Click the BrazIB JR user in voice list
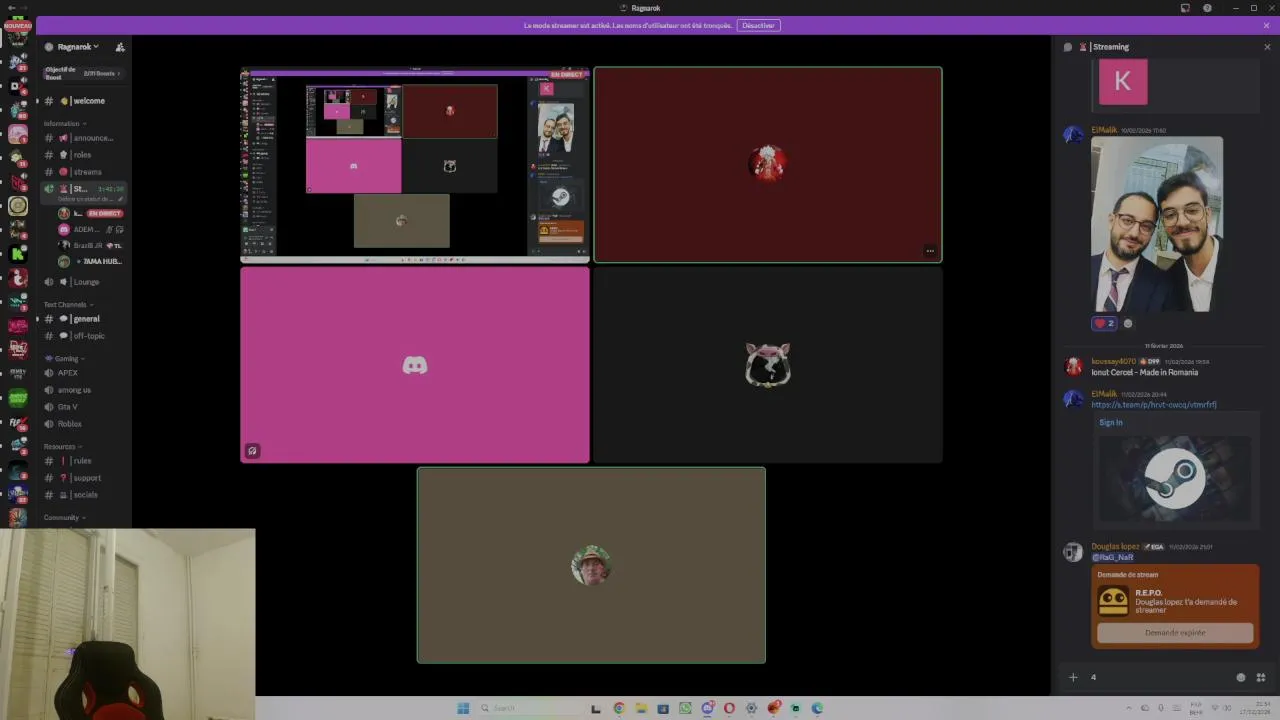The width and height of the screenshot is (1280, 720). (90, 246)
